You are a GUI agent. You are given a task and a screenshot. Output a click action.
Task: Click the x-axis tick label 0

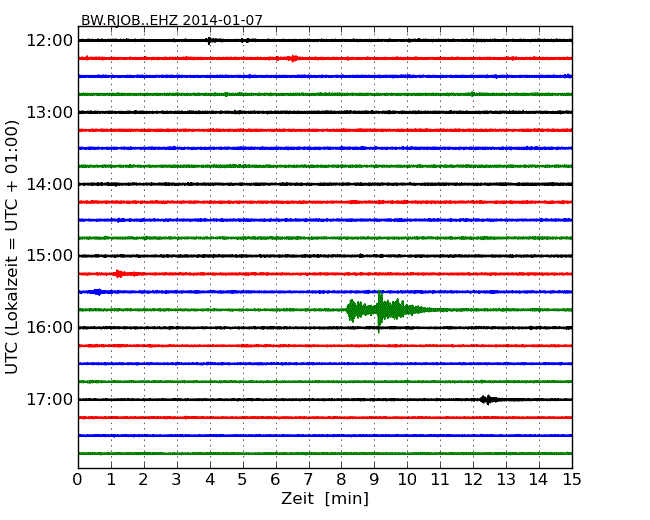78,480
